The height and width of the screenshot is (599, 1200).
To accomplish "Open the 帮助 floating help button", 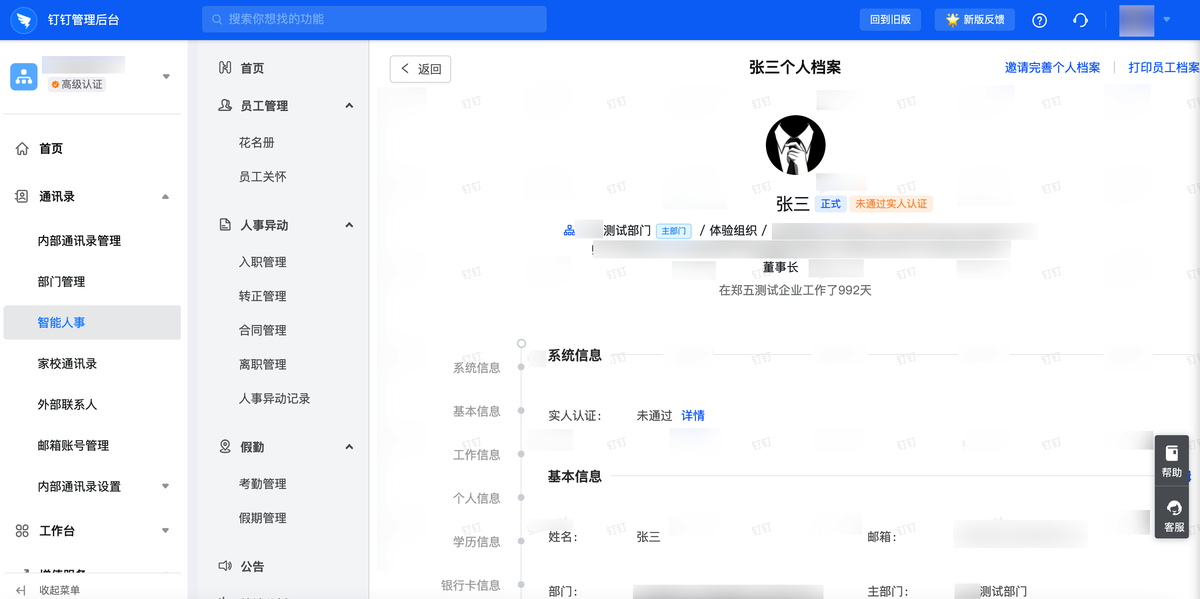I will (x=1172, y=461).
